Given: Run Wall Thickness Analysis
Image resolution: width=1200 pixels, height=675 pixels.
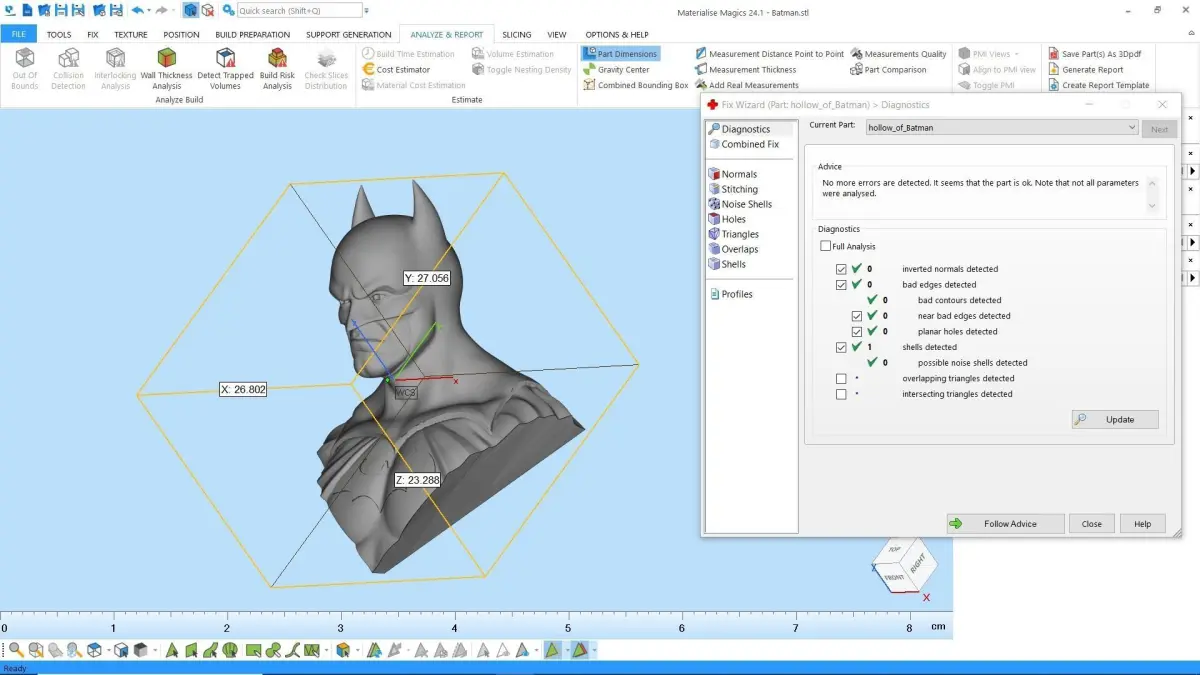Looking at the screenshot, I should pyautogui.click(x=167, y=68).
